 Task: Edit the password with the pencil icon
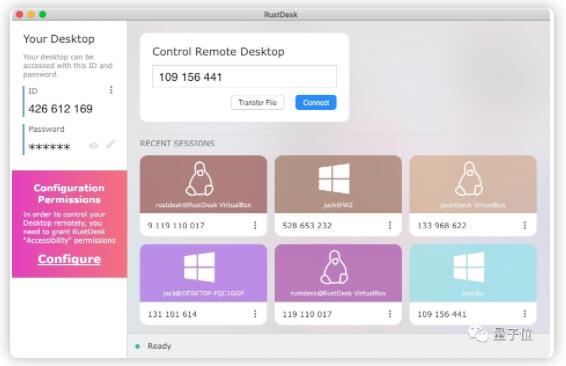pos(110,144)
